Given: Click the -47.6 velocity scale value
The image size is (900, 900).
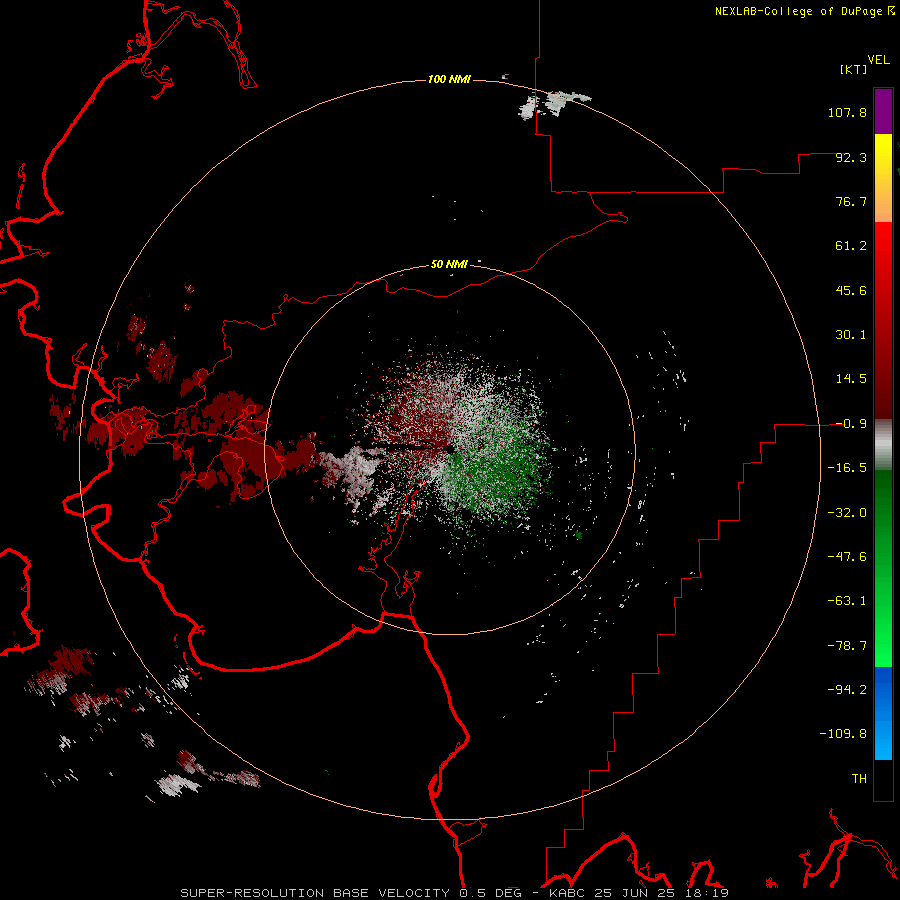Looking at the screenshot, I should 847,557.
